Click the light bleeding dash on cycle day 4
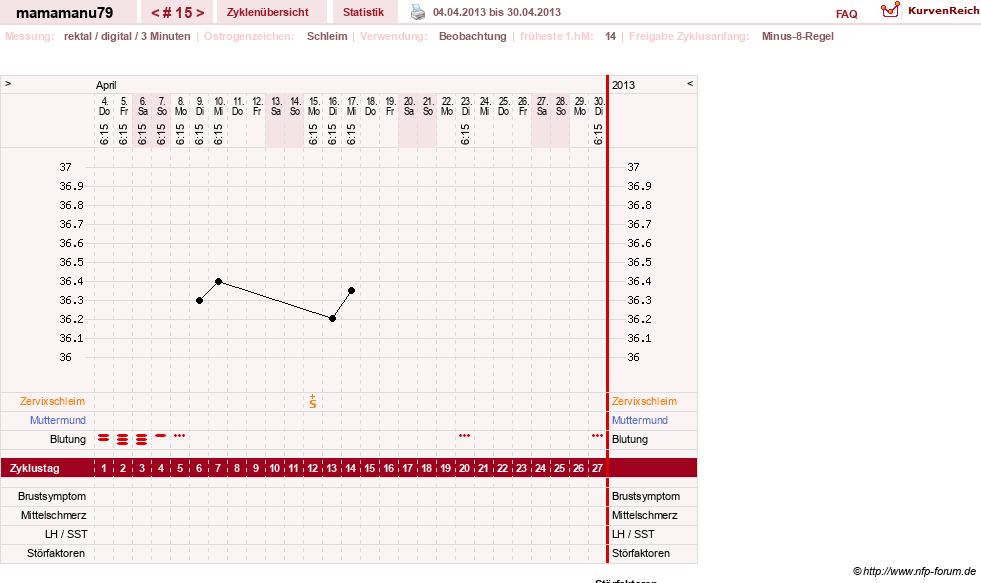 click(x=161, y=435)
